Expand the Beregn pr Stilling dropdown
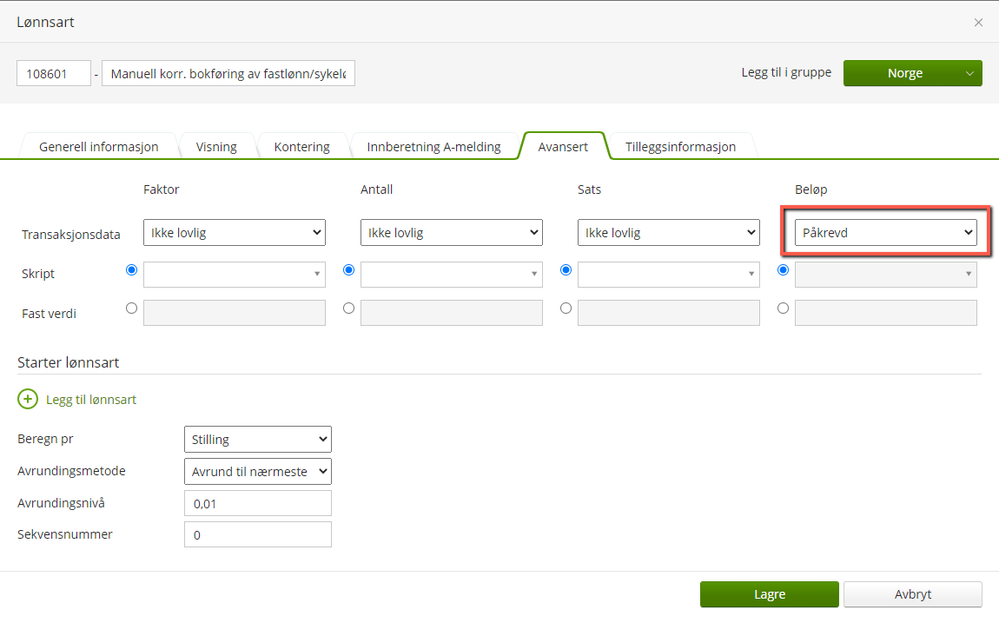Image resolution: width=999 pixels, height=617 pixels. (x=257, y=439)
